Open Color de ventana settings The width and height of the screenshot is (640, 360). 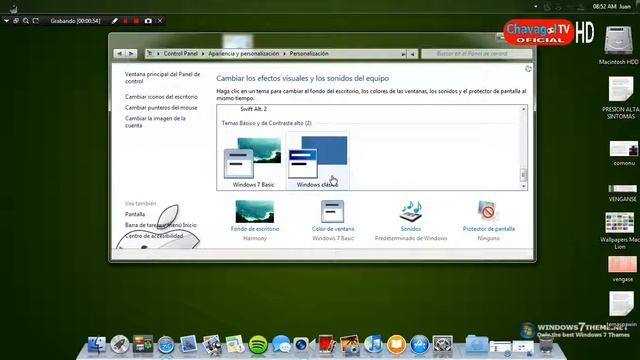tap(333, 220)
